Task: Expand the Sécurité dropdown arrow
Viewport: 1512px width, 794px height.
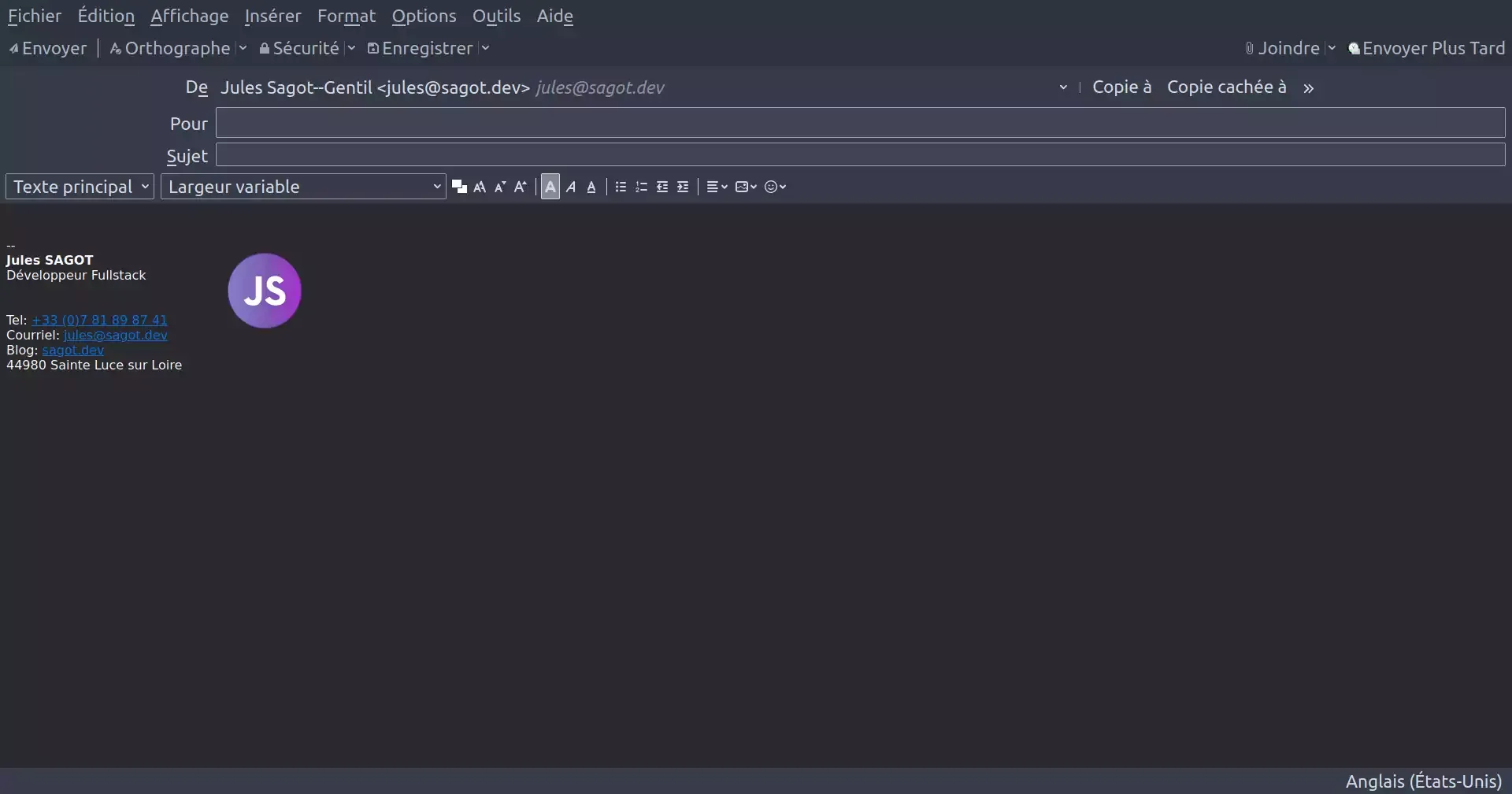Action: pyautogui.click(x=351, y=49)
